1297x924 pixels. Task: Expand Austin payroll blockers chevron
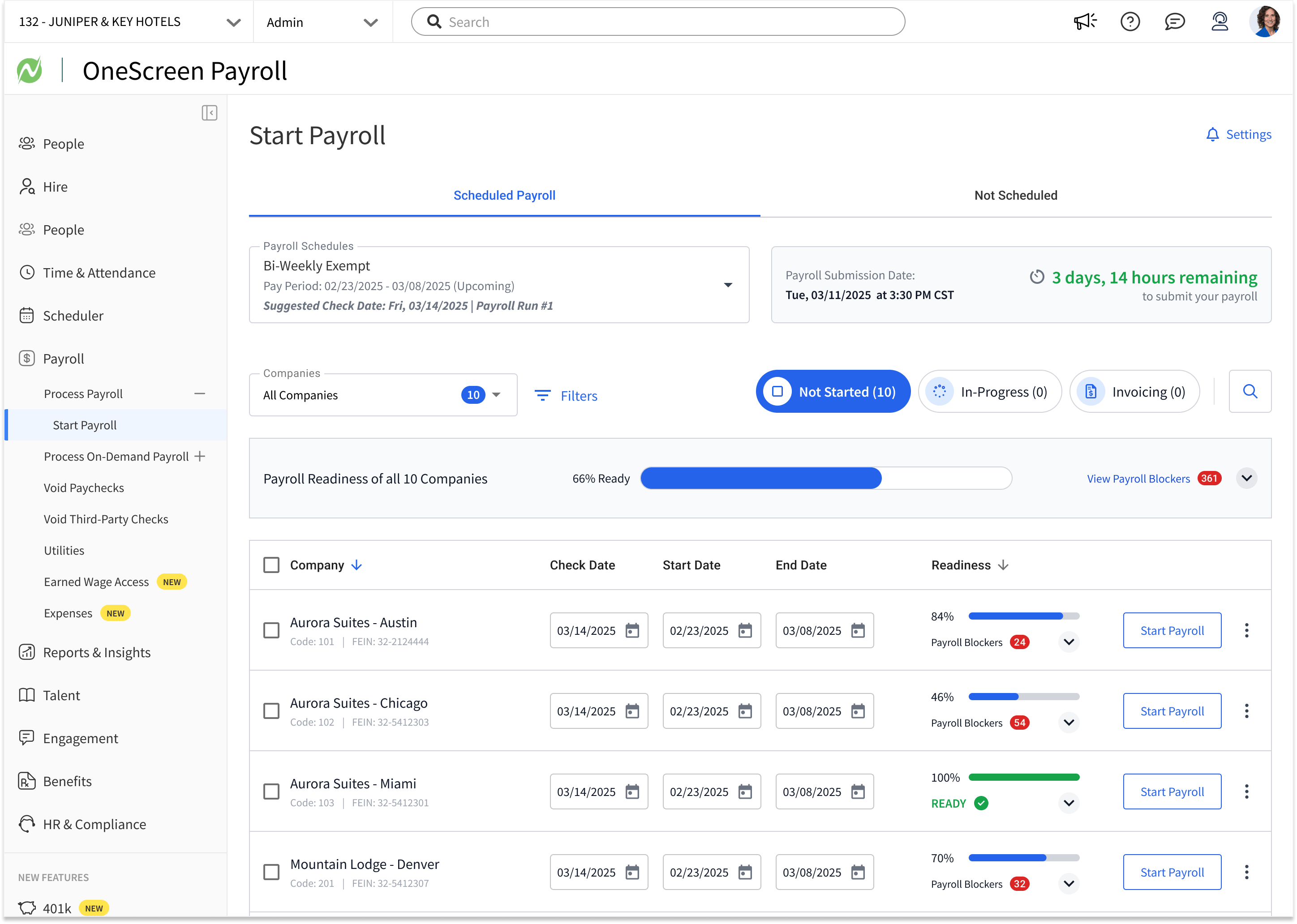pos(1069,642)
